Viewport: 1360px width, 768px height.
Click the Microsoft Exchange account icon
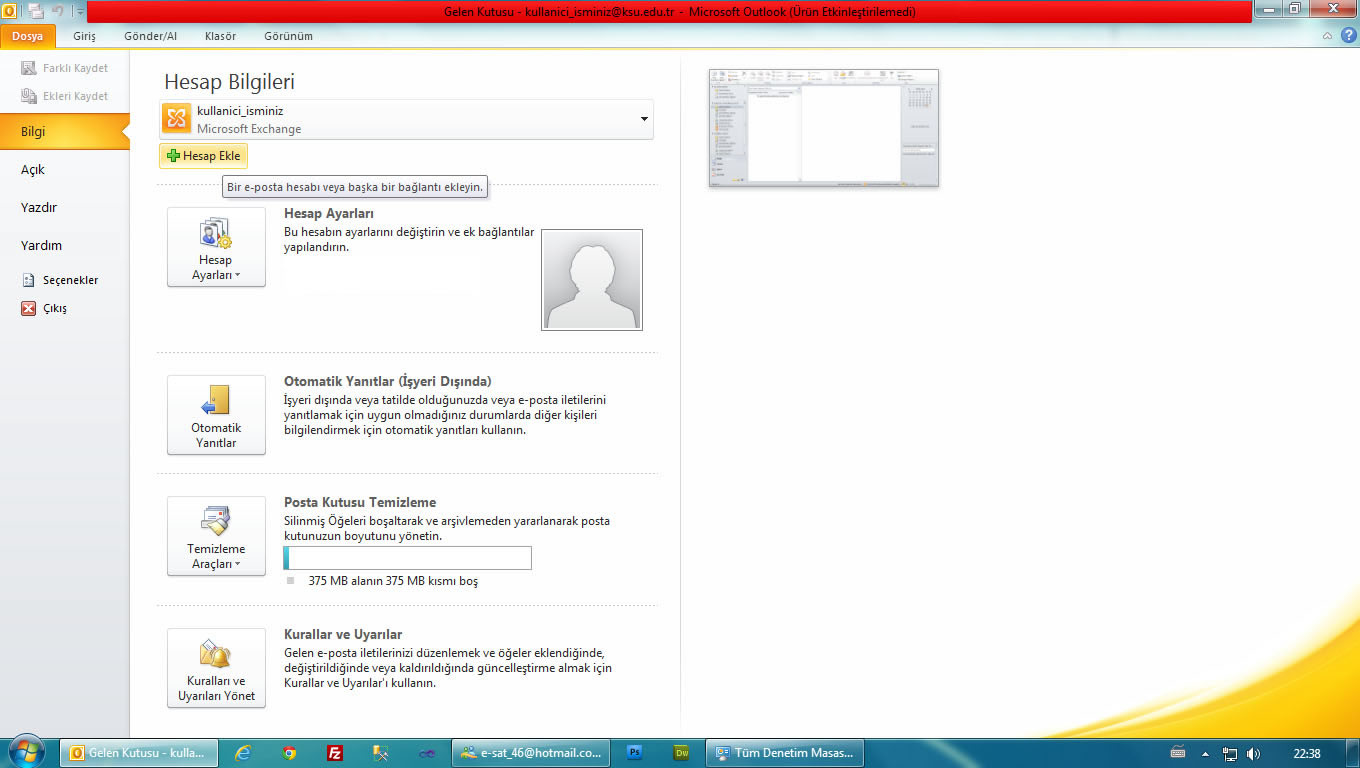(x=177, y=119)
